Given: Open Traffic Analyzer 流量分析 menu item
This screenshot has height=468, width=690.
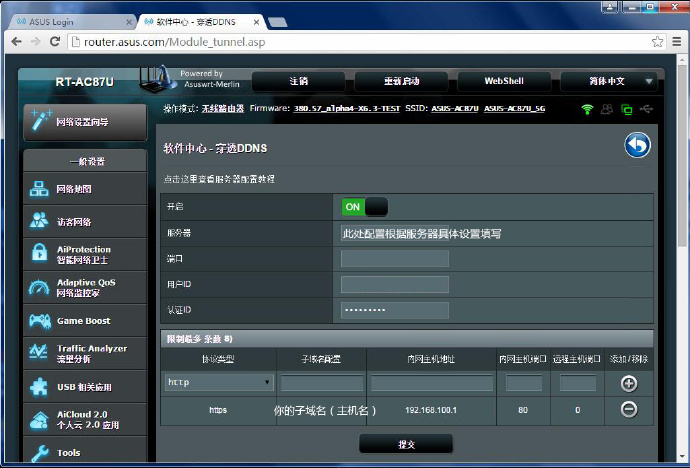Looking at the screenshot, I should 85,354.
